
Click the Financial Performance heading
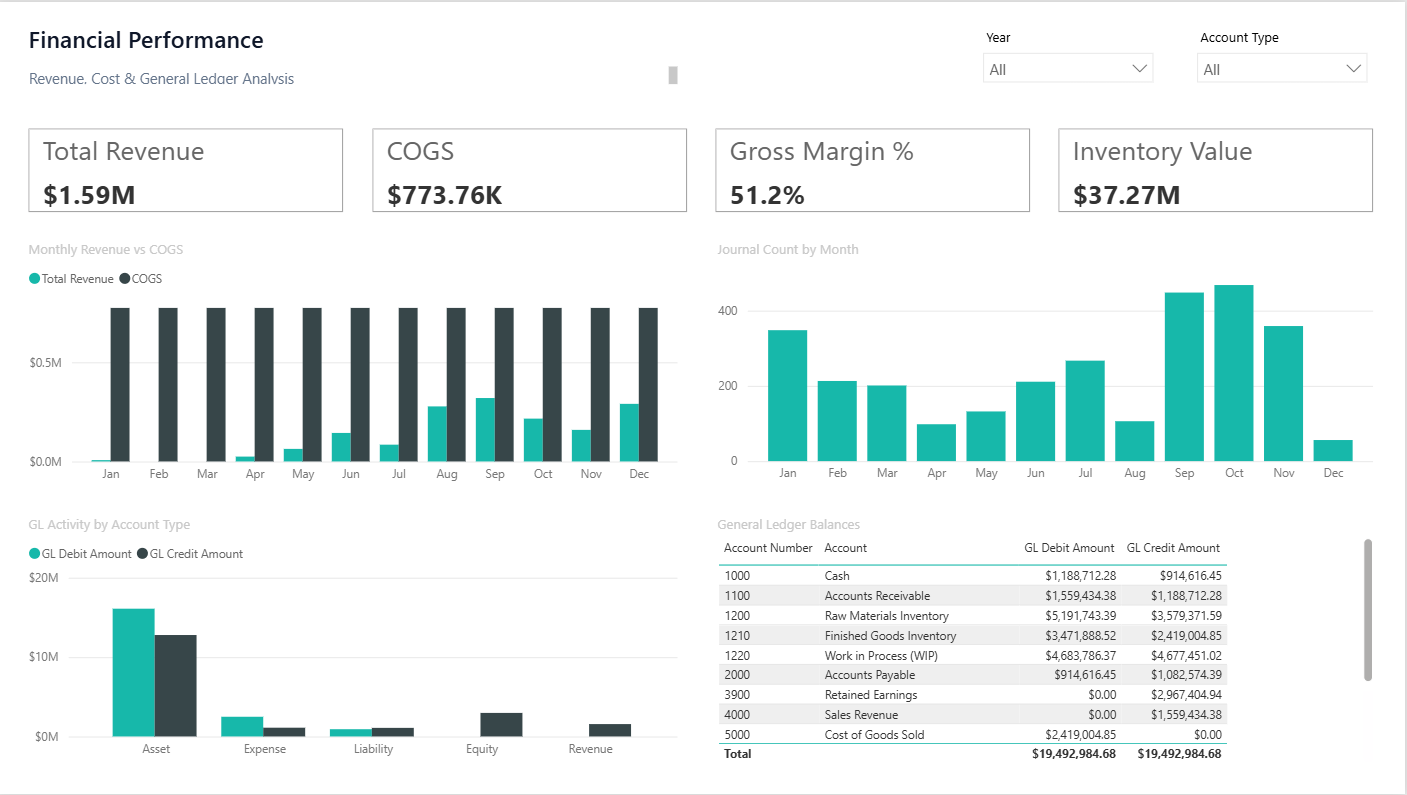pos(146,41)
